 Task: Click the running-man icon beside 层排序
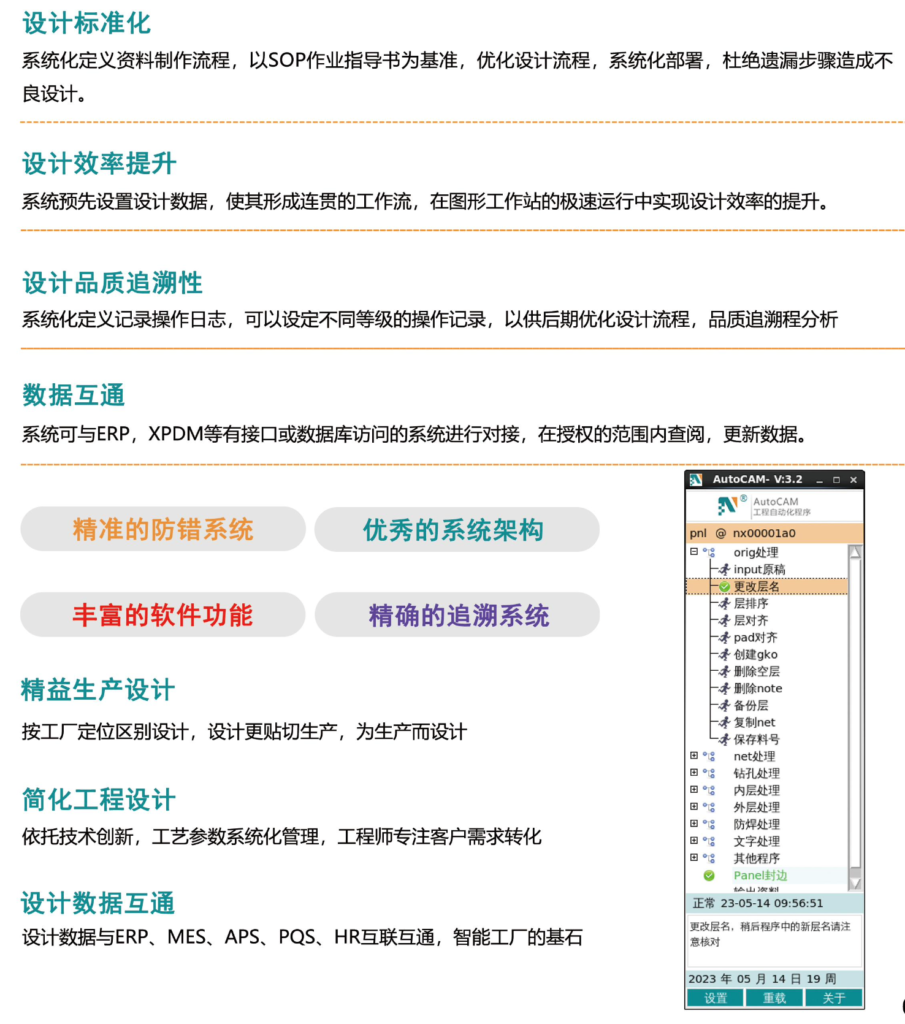tap(724, 603)
